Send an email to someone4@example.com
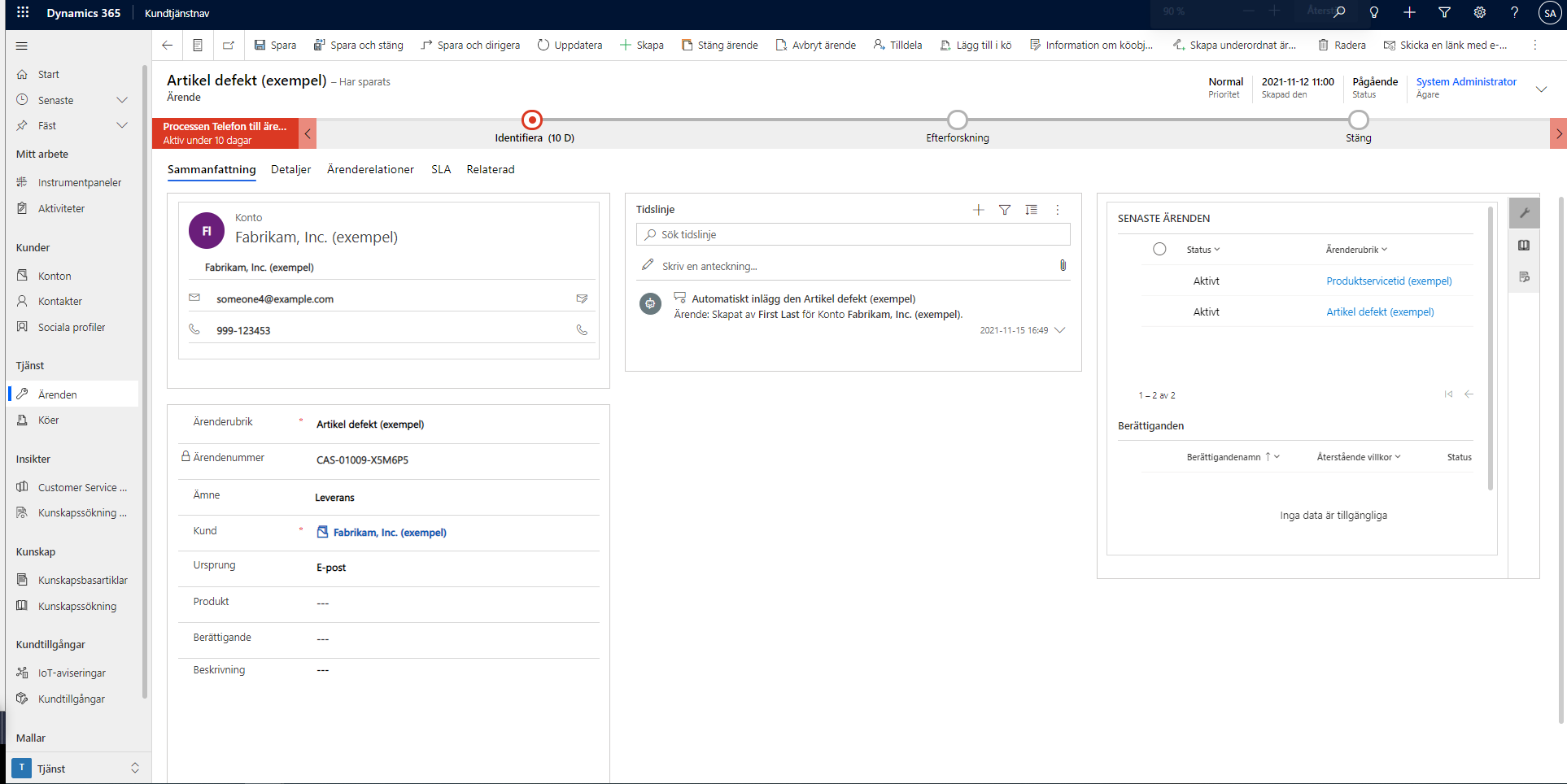 tap(583, 298)
